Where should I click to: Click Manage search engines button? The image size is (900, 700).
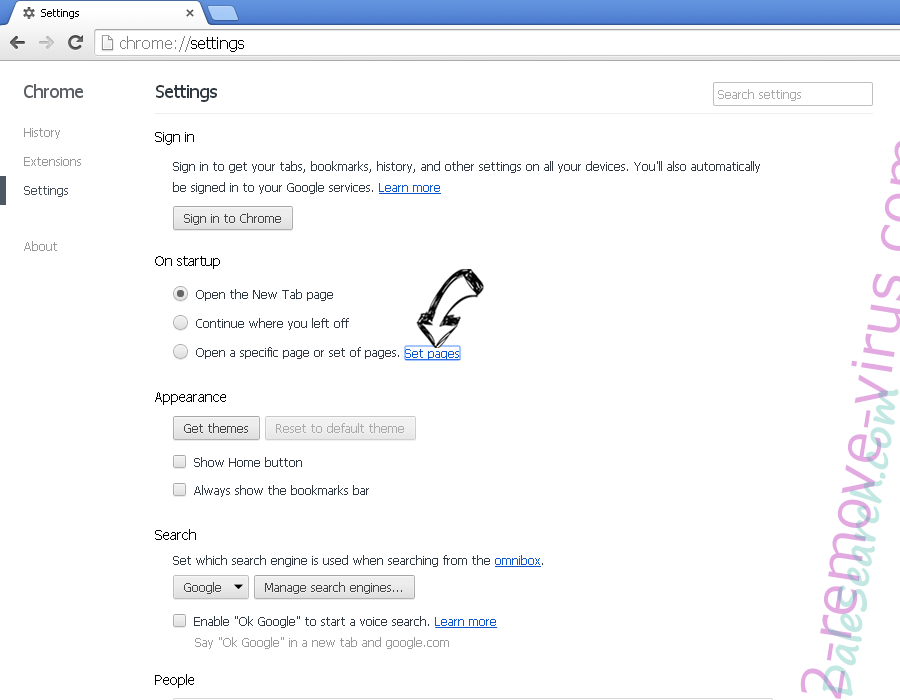coord(334,588)
